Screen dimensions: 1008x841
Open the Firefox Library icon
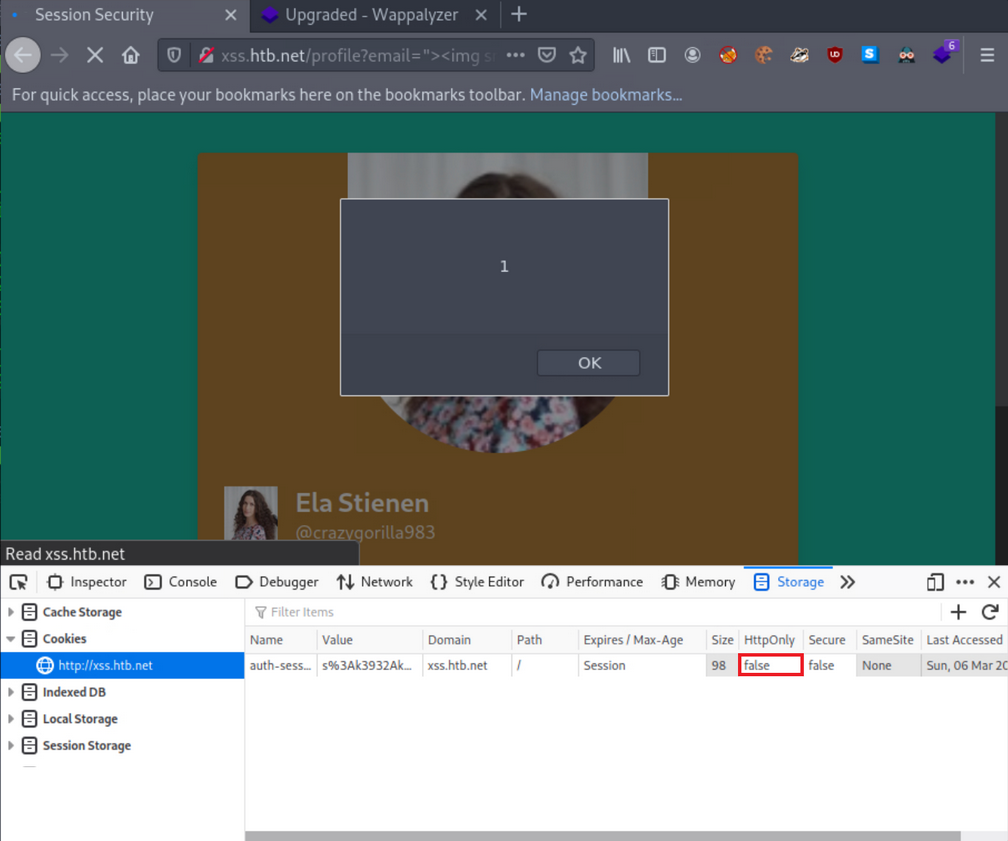620,54
